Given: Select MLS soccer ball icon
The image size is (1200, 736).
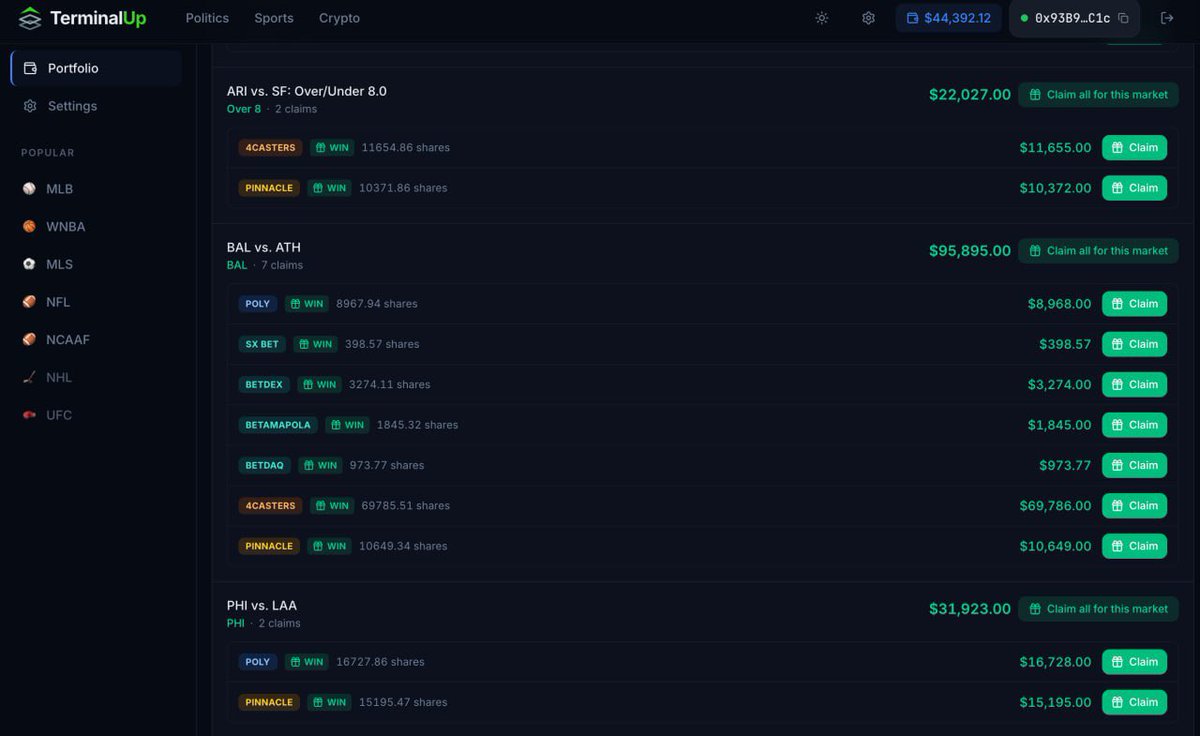Looking at the screenshot, I should pos(29,264).
